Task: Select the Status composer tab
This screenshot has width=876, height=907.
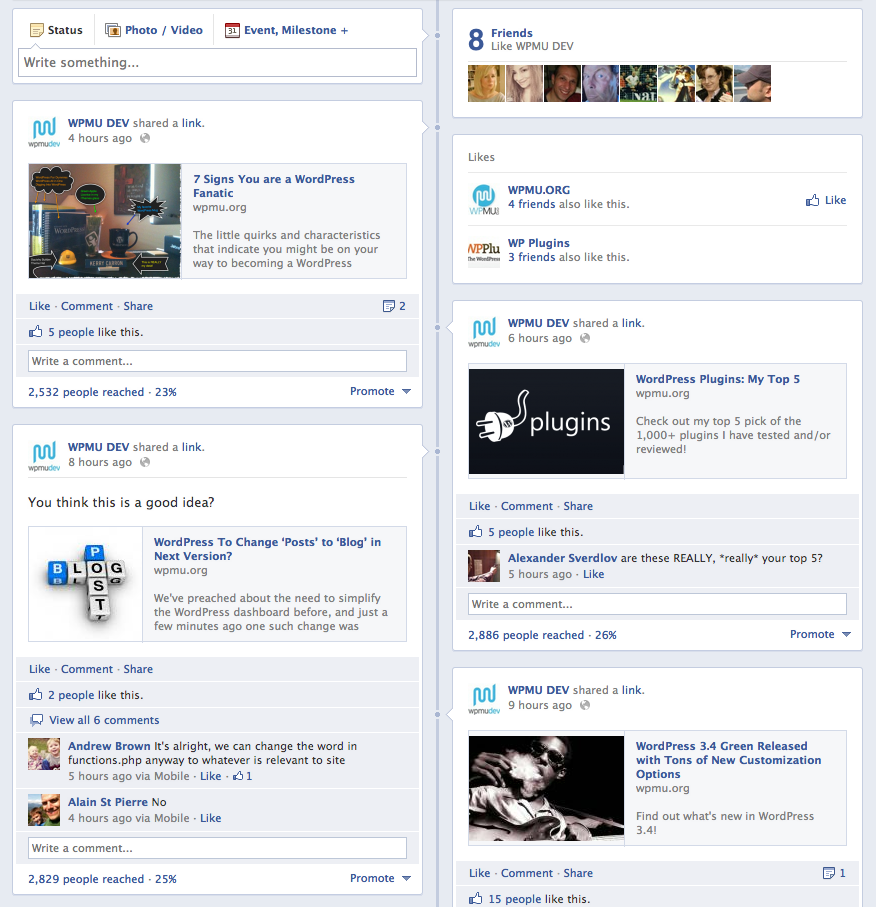Action: coord(56,30)
